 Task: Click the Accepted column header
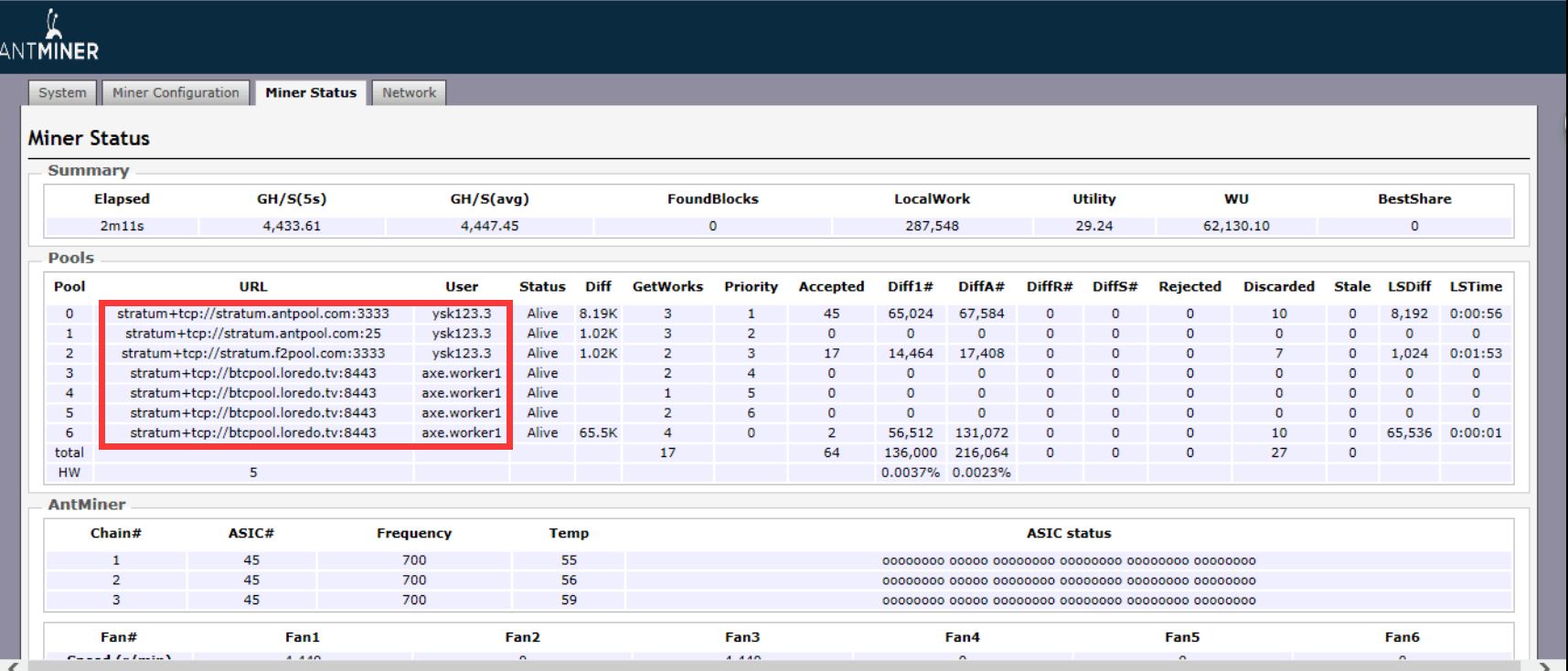click(x=831, y=287)
